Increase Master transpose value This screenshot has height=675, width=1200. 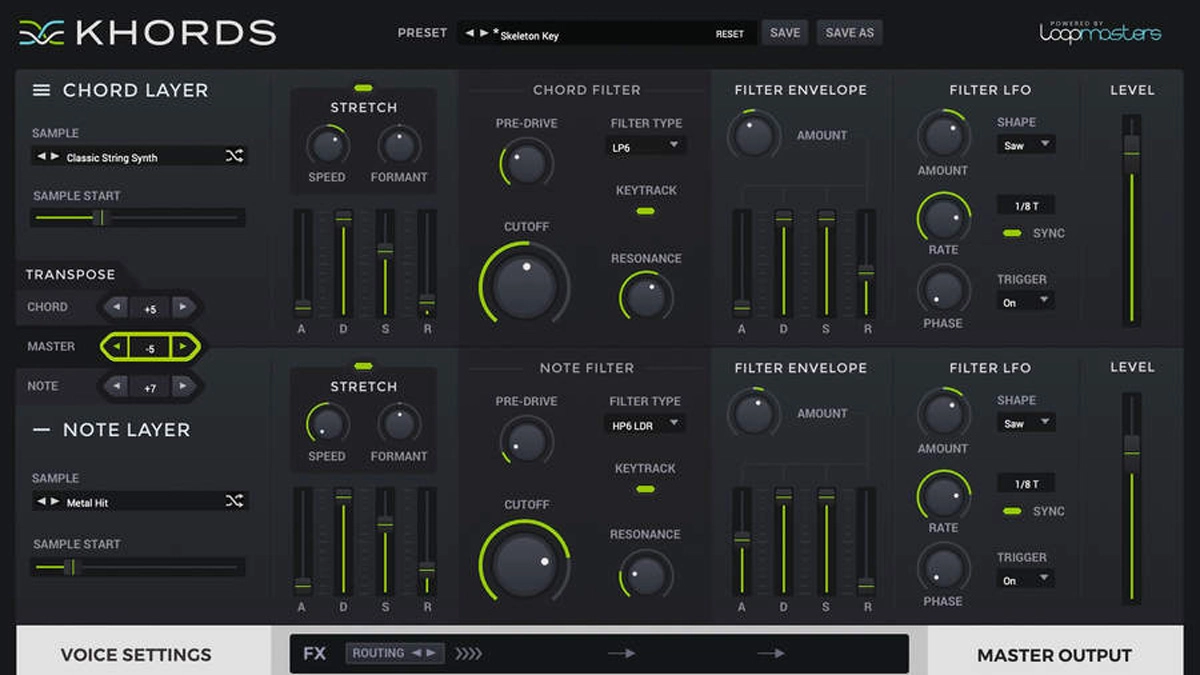coord(183,347)
